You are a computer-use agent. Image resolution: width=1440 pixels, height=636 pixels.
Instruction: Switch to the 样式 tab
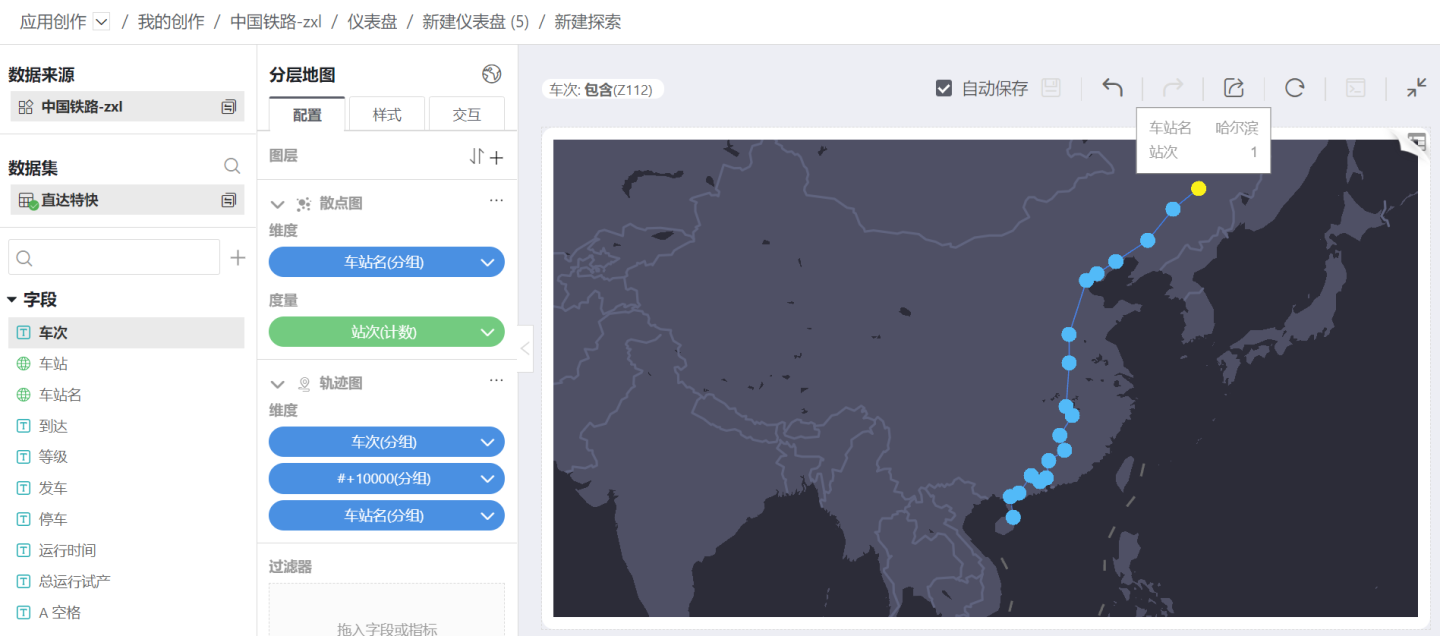pyautogui.click(x=387, y=115)
